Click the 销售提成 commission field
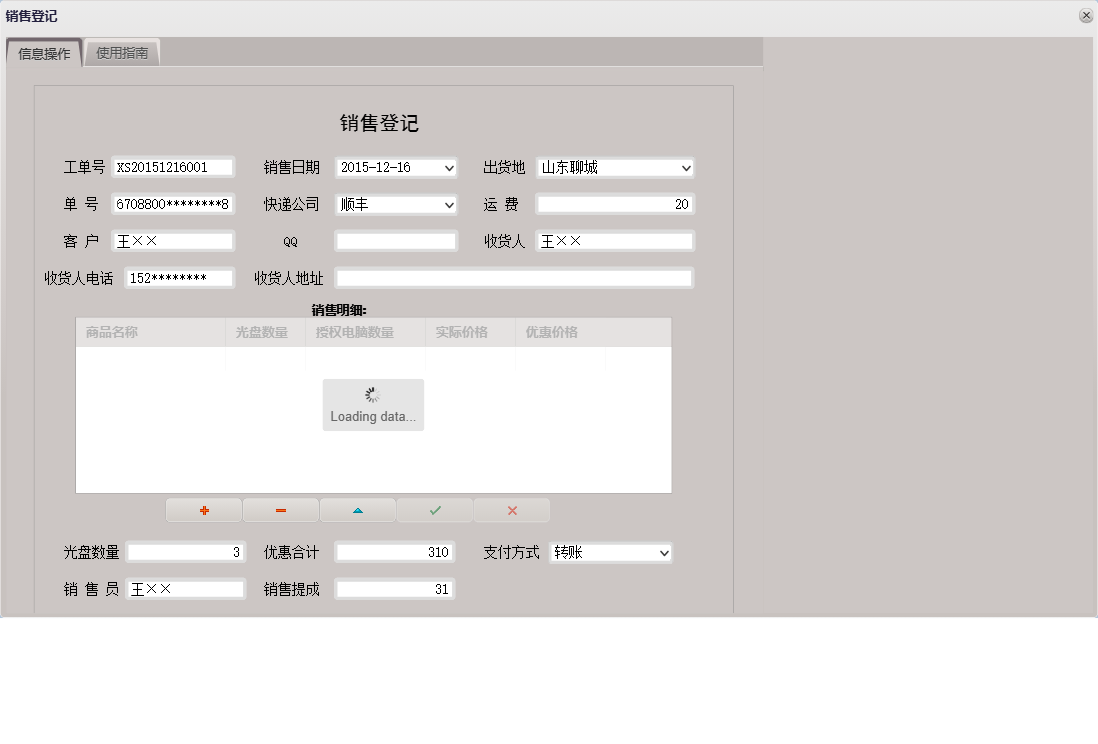This screenshot has height=744, width=1098. 394,588
